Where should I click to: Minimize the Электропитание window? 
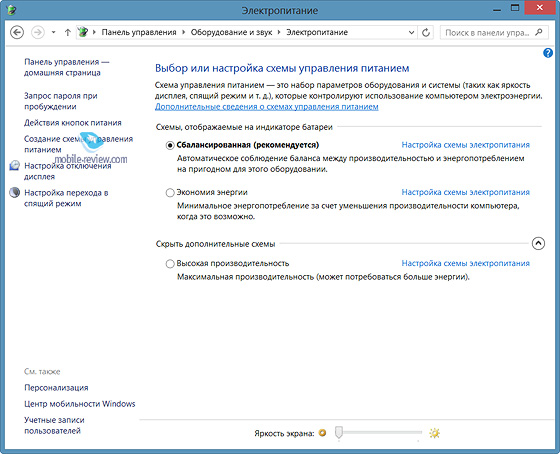tap(497, 10)
